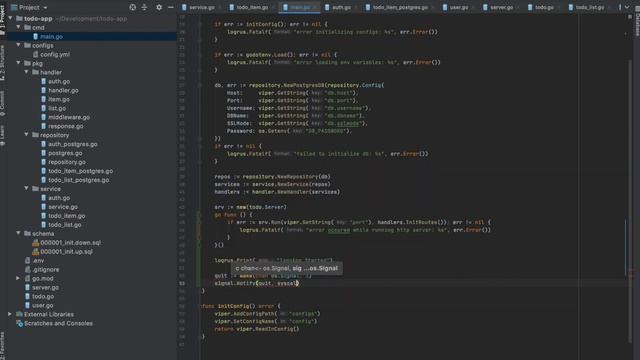The height and width of the screenshot is (360, 640).
Task: Select item.go in handler folder
Action: (59, 99)
